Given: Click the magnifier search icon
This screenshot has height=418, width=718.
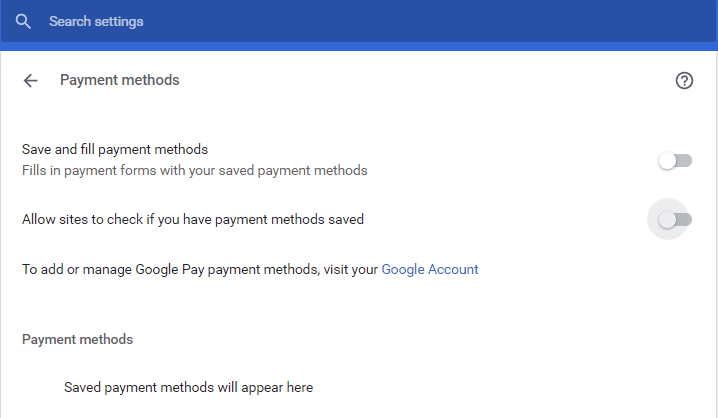Looking at the screenshot, I should [23, 22].
